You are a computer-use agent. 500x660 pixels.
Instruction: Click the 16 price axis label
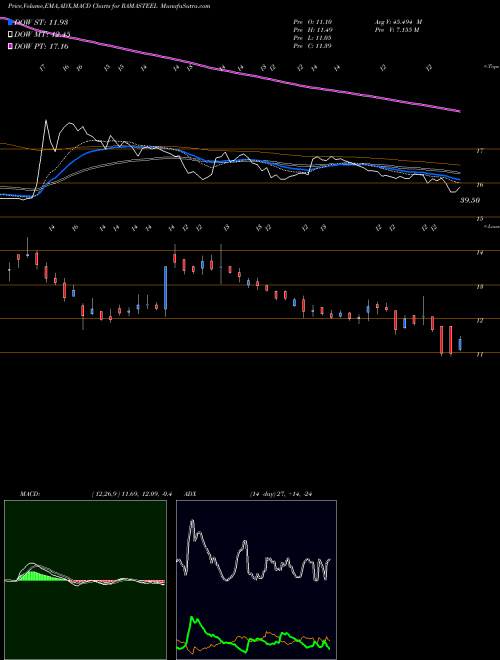(480, 184)
